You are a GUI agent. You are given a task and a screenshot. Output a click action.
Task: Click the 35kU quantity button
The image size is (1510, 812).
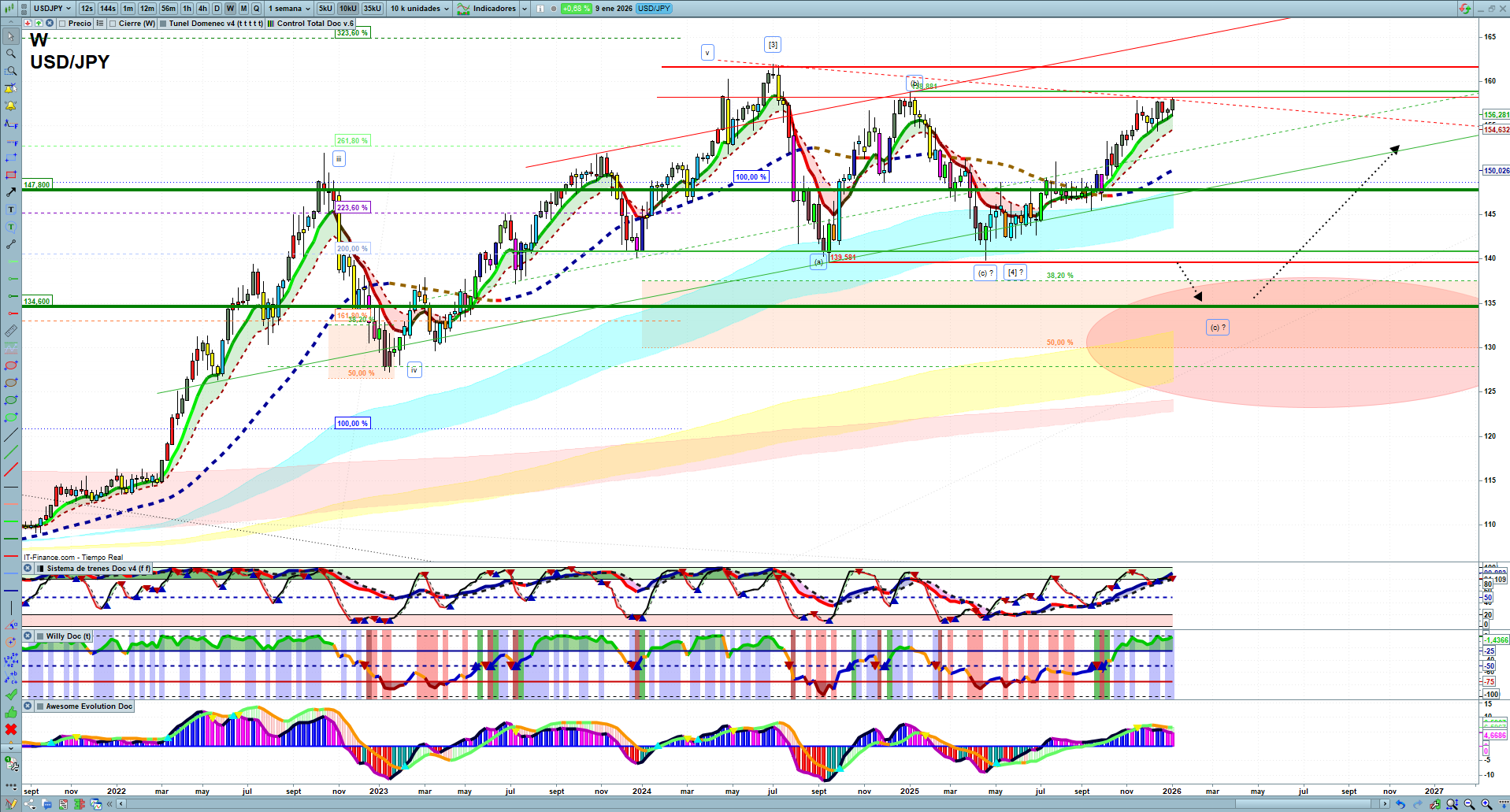(x=373, y=9)
